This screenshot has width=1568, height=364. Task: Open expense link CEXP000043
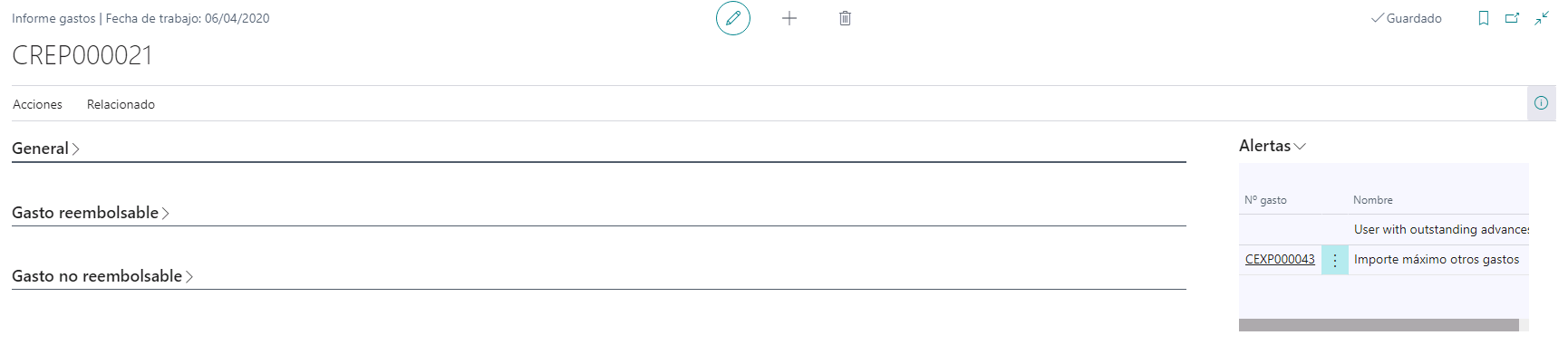[1280, 260]
